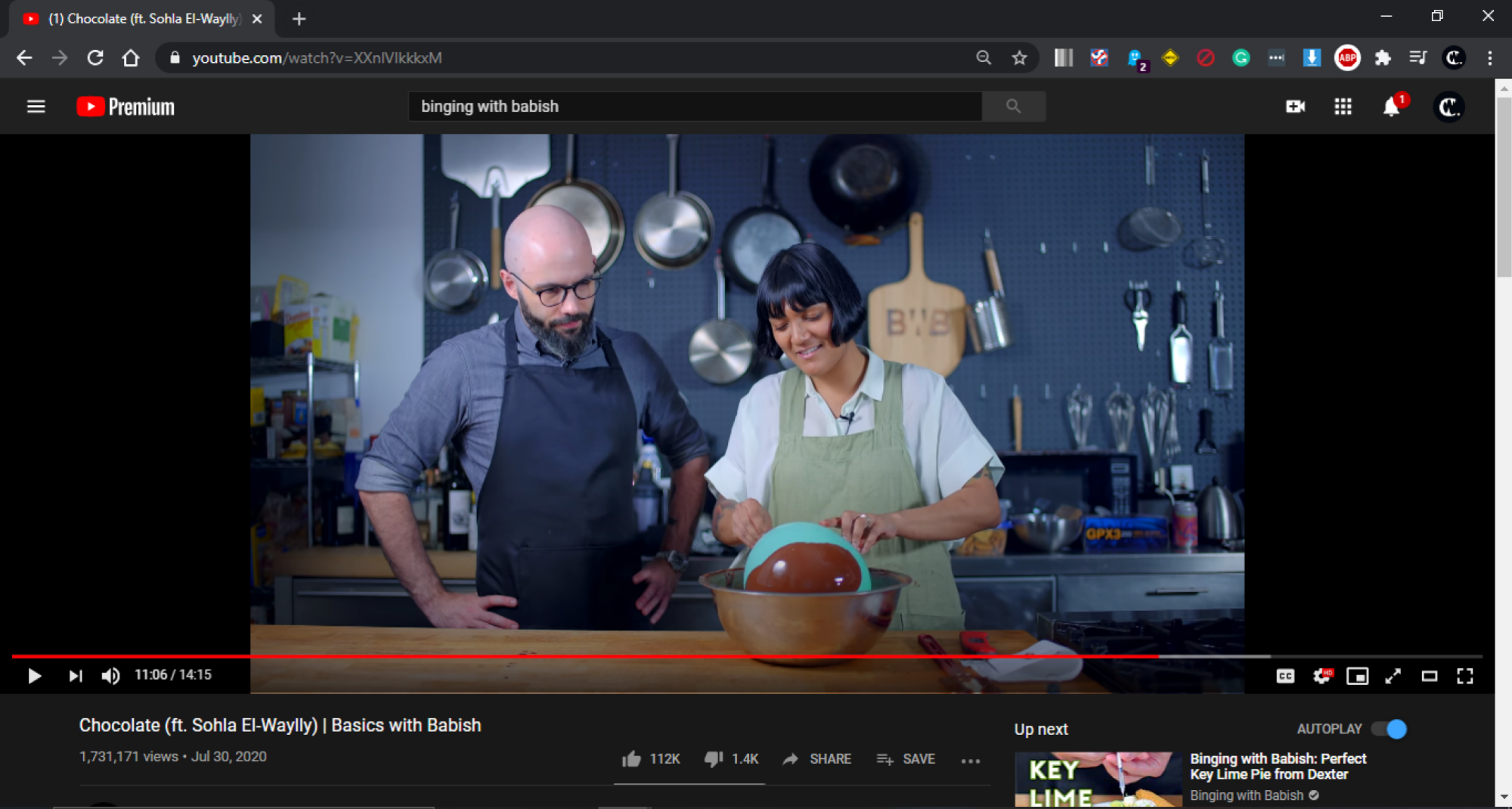The image size is (1512, 809).
Task: Open the Grammarly extension icon
Action: point(1241,57)
